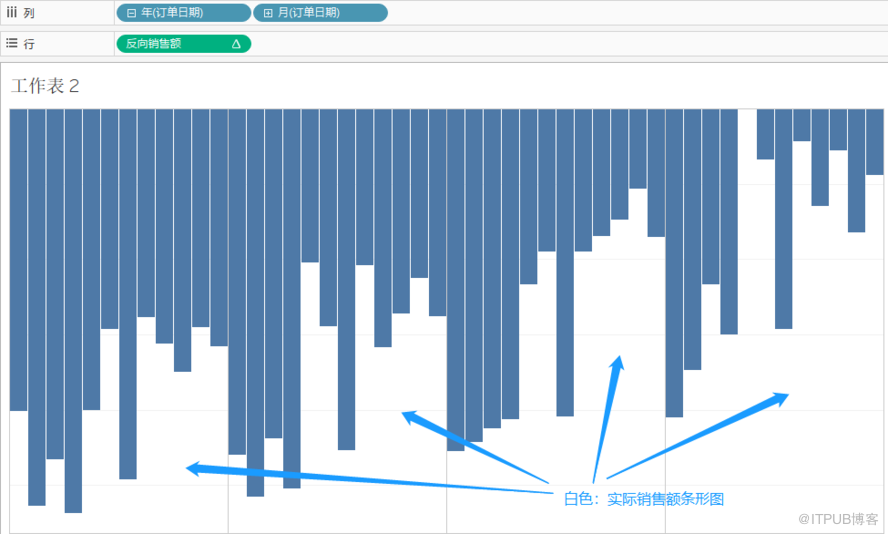Image resolution: width=888 pixels, height=534 pixels.
Task: Click the Columns (列) shelf icon
Action: (x=12, y=13)
